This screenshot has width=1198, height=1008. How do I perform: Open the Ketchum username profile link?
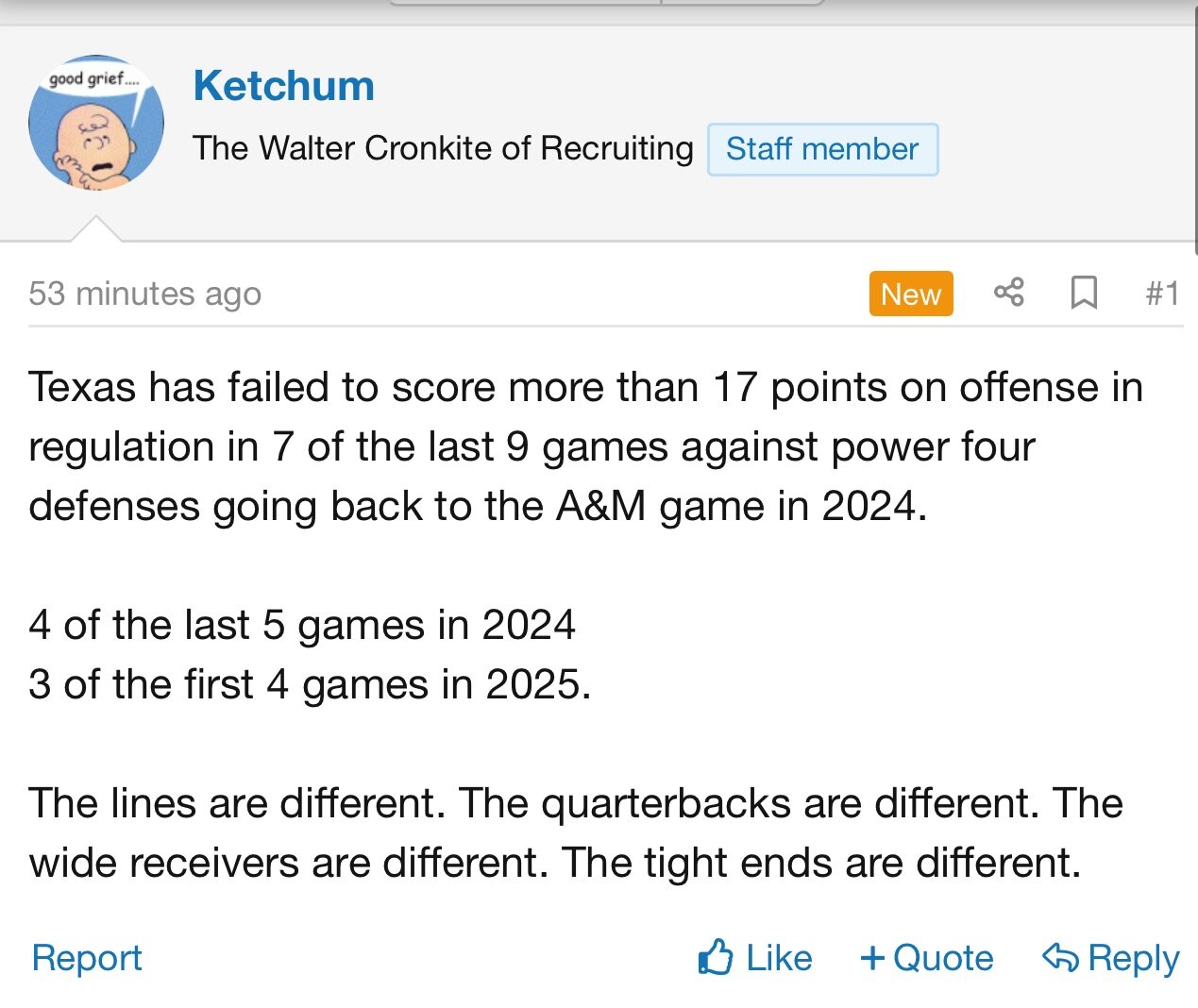coord(283,86)
